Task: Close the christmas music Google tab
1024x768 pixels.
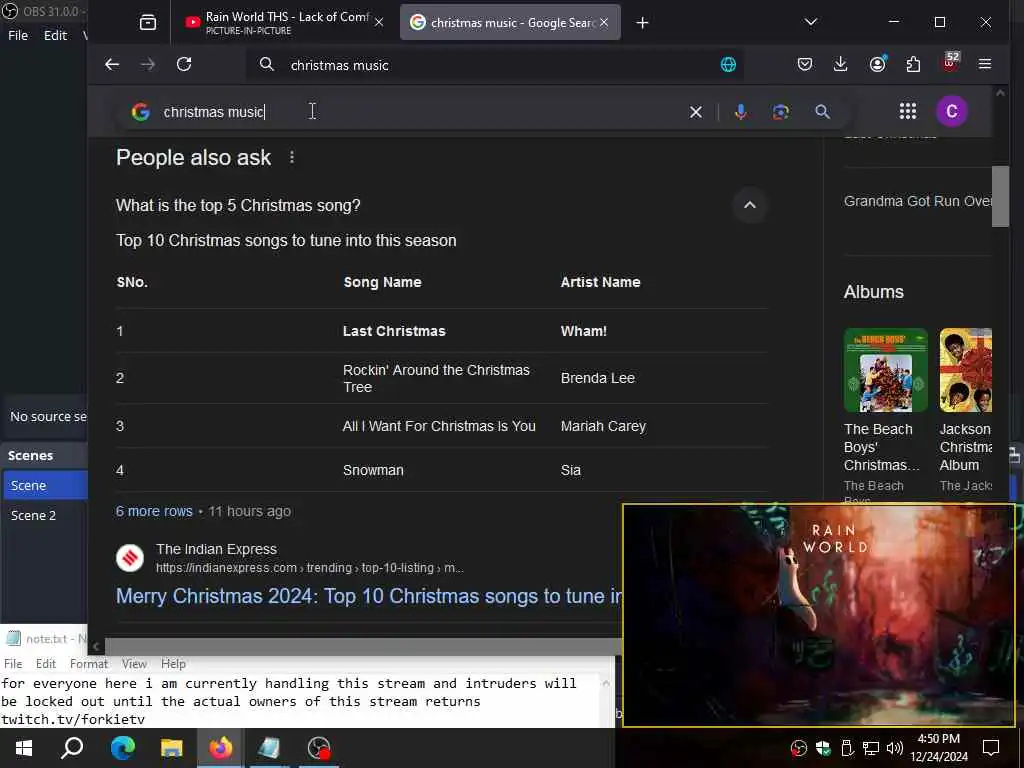Action: click(604, 22)
